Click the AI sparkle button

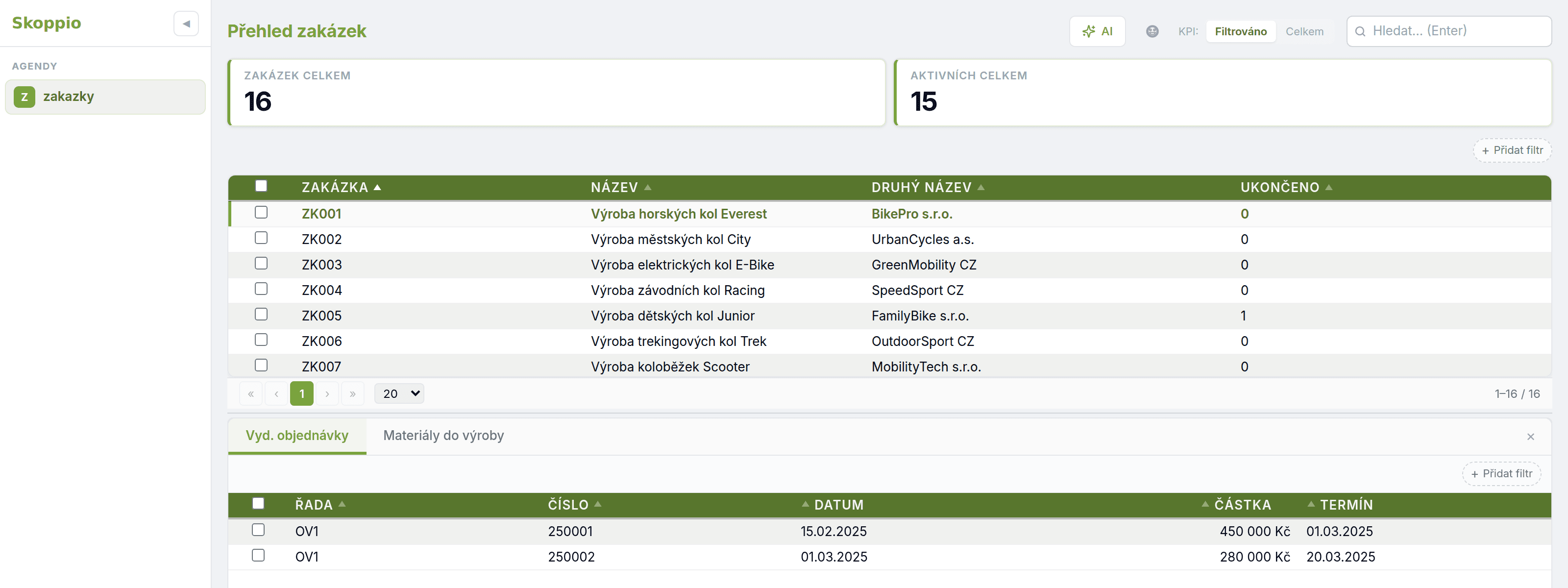click(x=1097, y=31)
